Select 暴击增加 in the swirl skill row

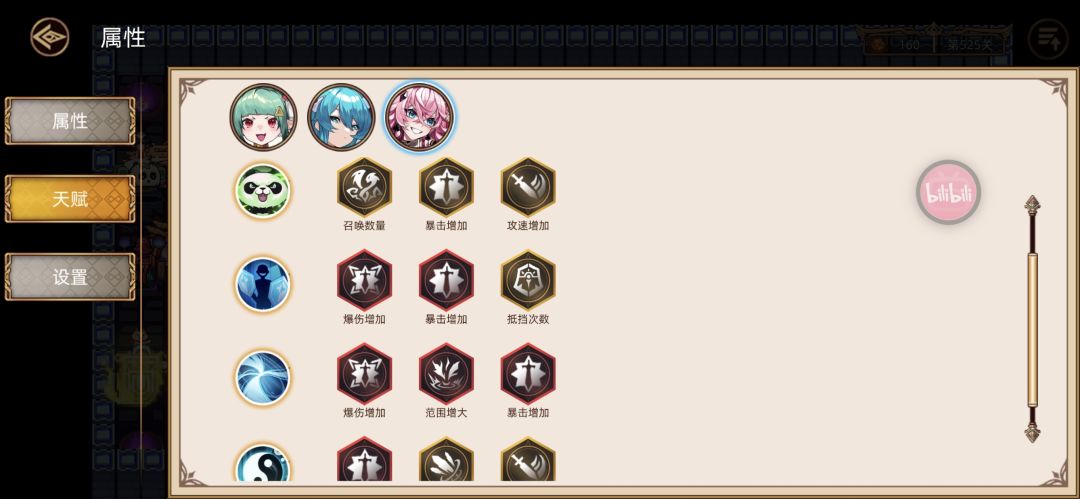pos(528,374)
